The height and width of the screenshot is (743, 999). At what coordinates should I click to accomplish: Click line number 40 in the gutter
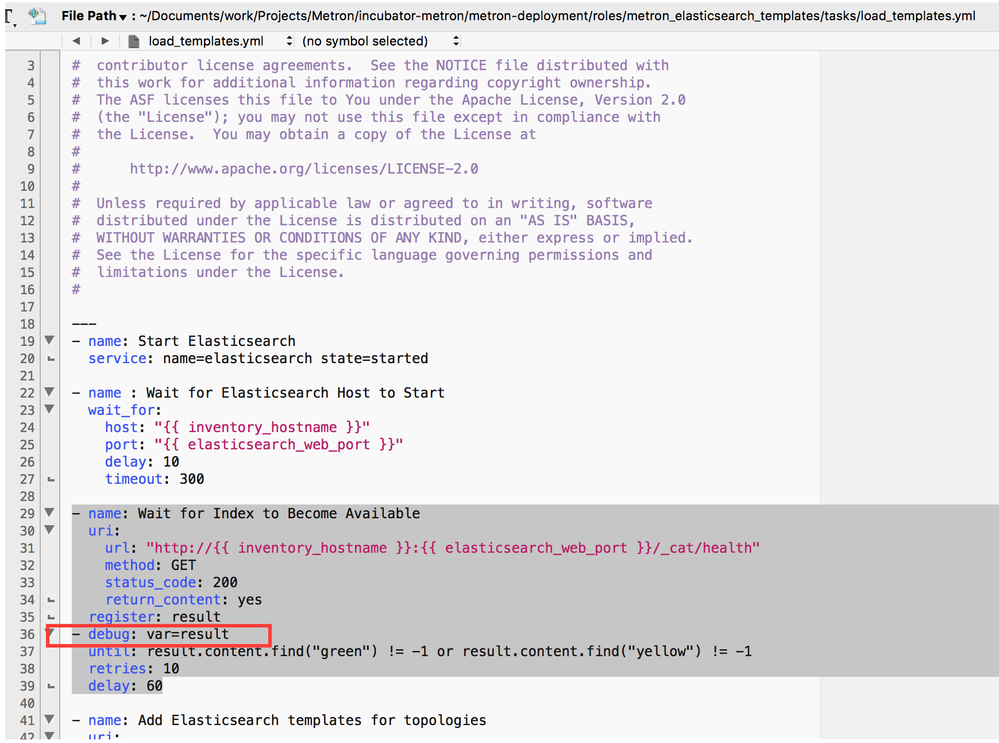tap(27, 703)
